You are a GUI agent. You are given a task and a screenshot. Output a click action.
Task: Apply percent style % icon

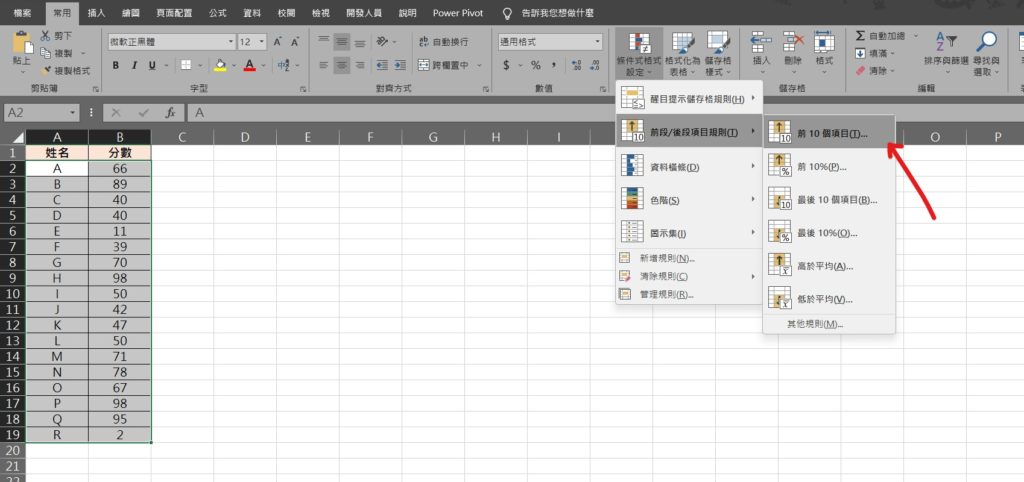click(536, 65)
